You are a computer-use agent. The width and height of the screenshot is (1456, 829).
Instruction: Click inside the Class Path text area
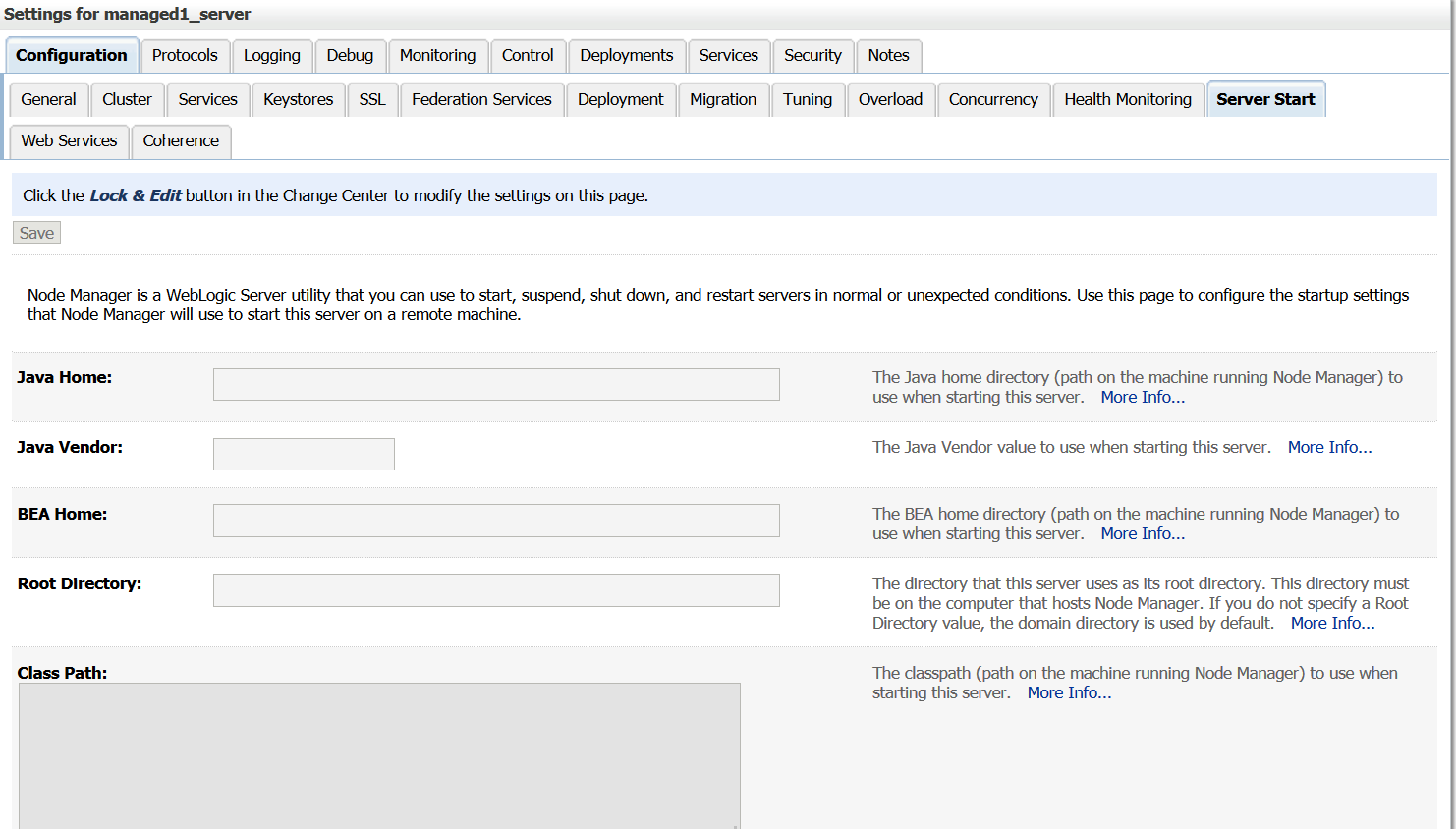pyautogui.click(x=379, y=756)
